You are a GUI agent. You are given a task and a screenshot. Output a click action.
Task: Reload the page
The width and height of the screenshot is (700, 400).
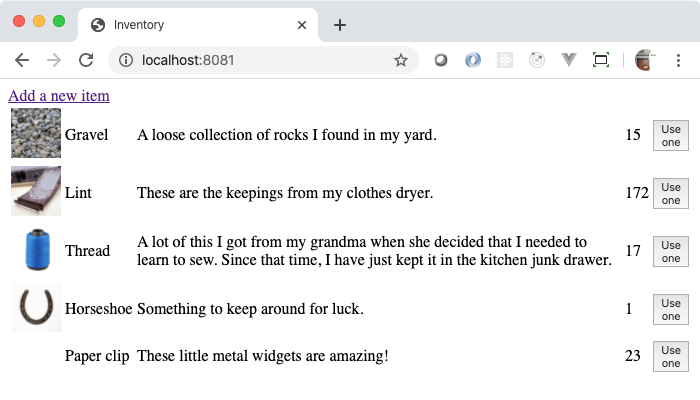86,60
